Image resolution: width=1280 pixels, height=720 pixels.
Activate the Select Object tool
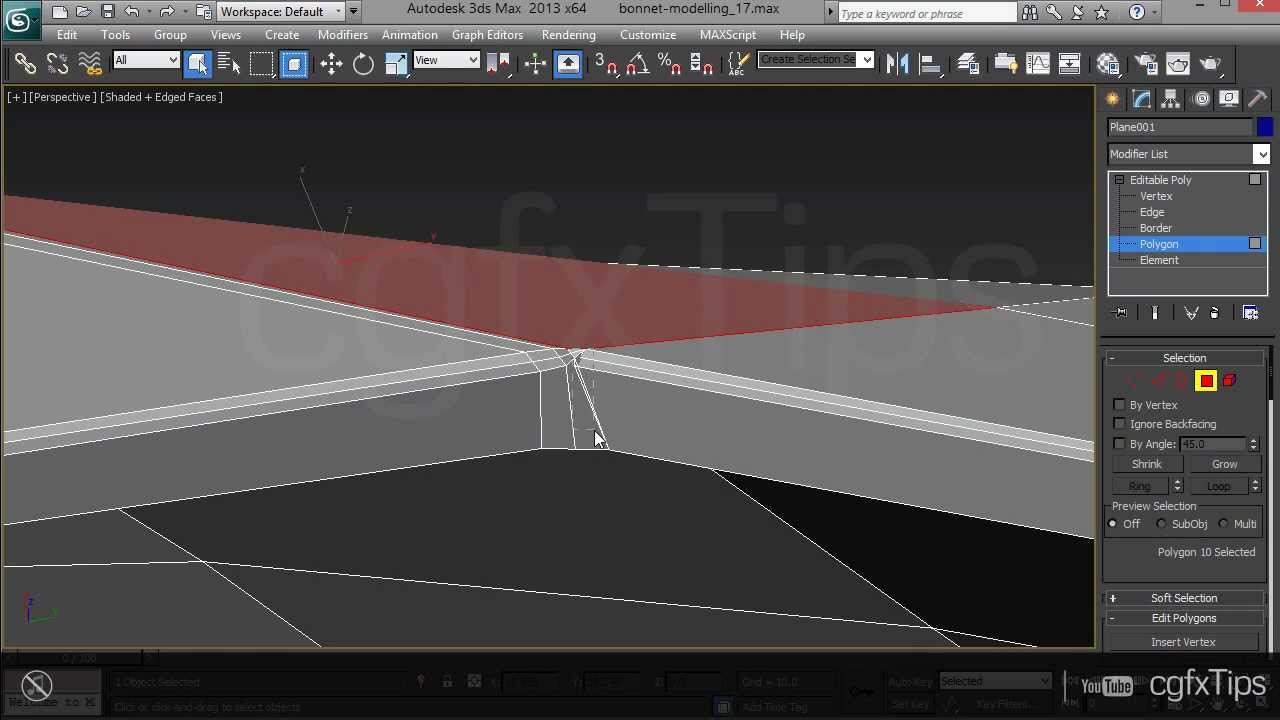(197, 64)
